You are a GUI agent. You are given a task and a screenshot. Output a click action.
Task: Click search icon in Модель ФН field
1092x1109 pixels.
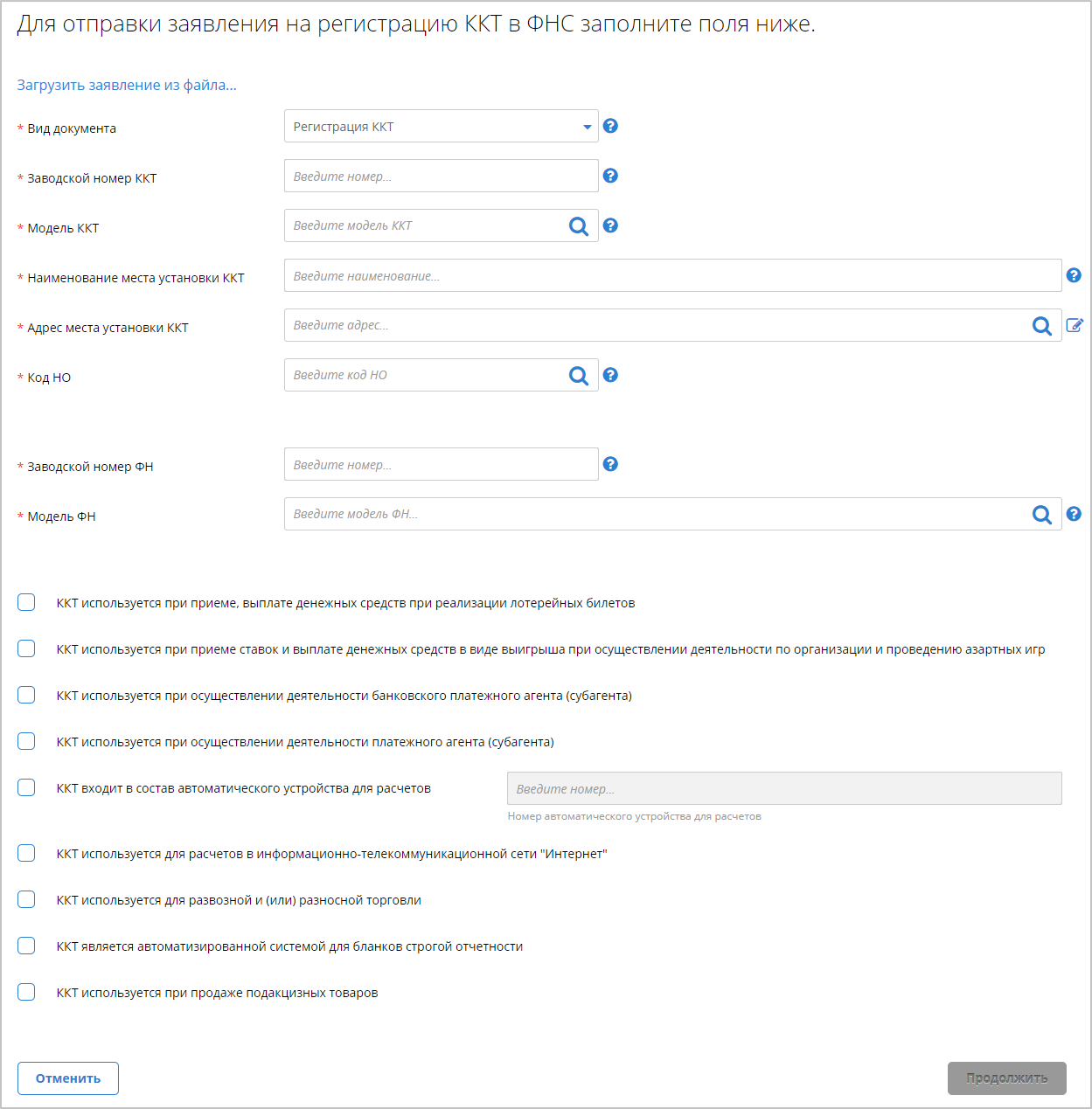[1041, 515]
